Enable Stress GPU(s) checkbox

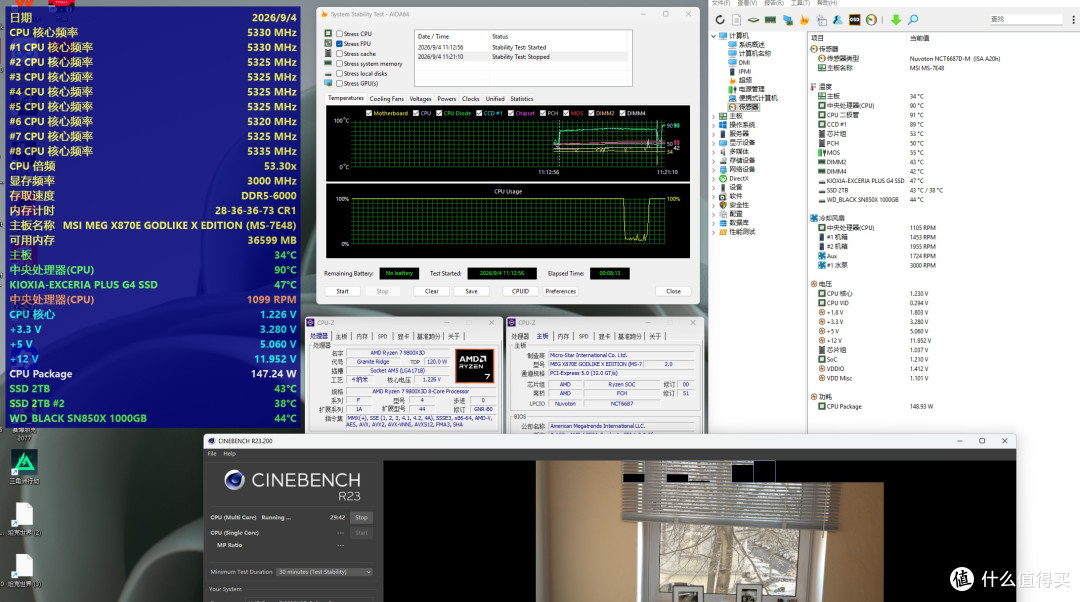(339, 83)
